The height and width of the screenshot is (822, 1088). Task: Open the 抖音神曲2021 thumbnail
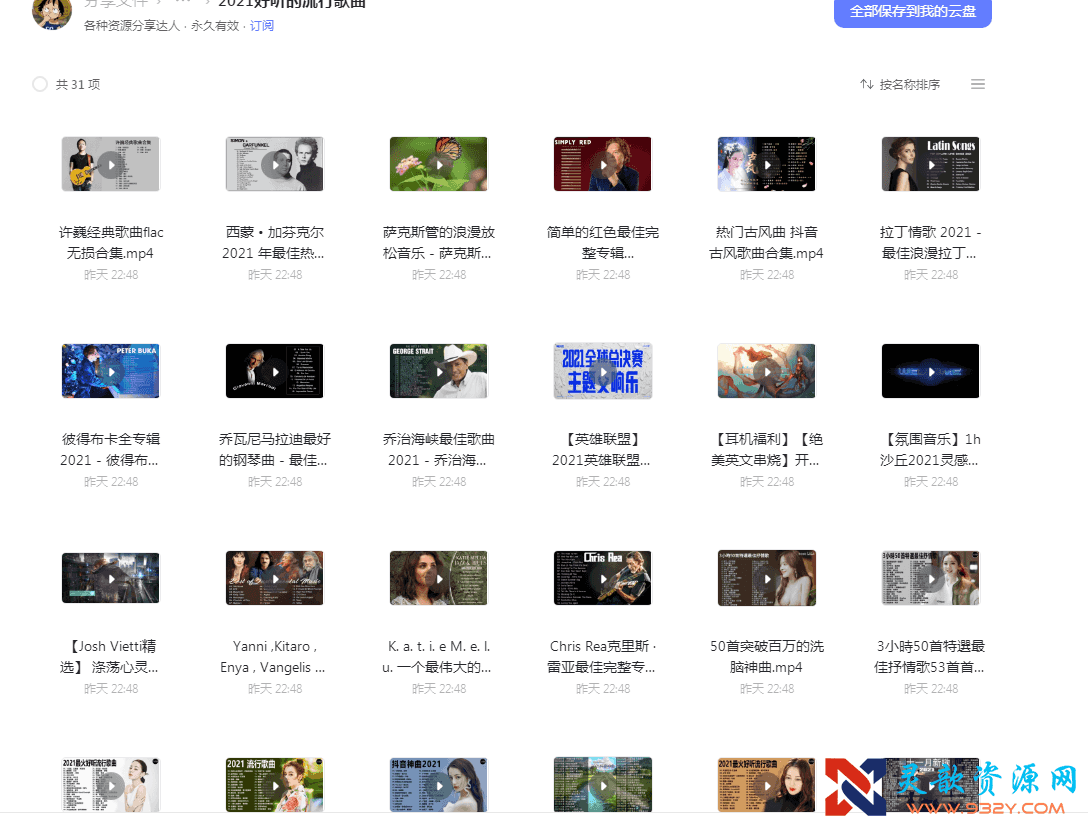coord(439,785)
